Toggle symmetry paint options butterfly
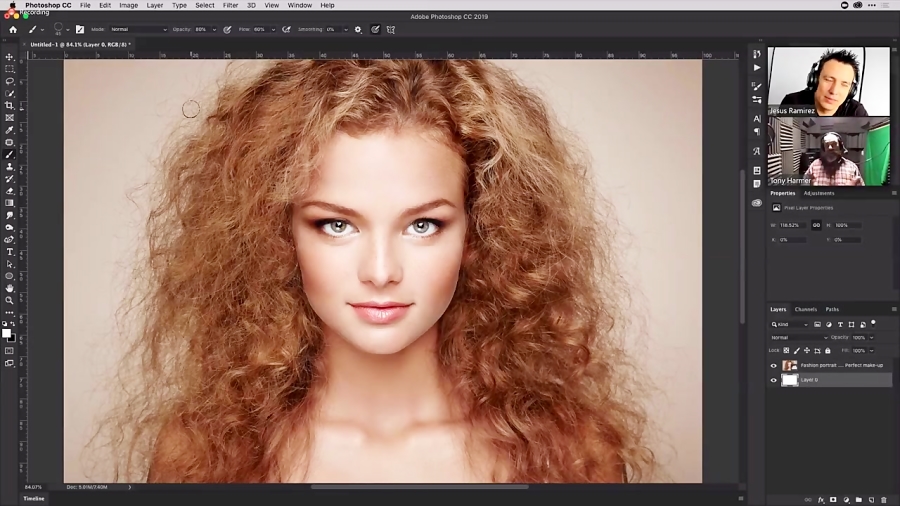Screen dimensions: 900x506 [391, 29]
